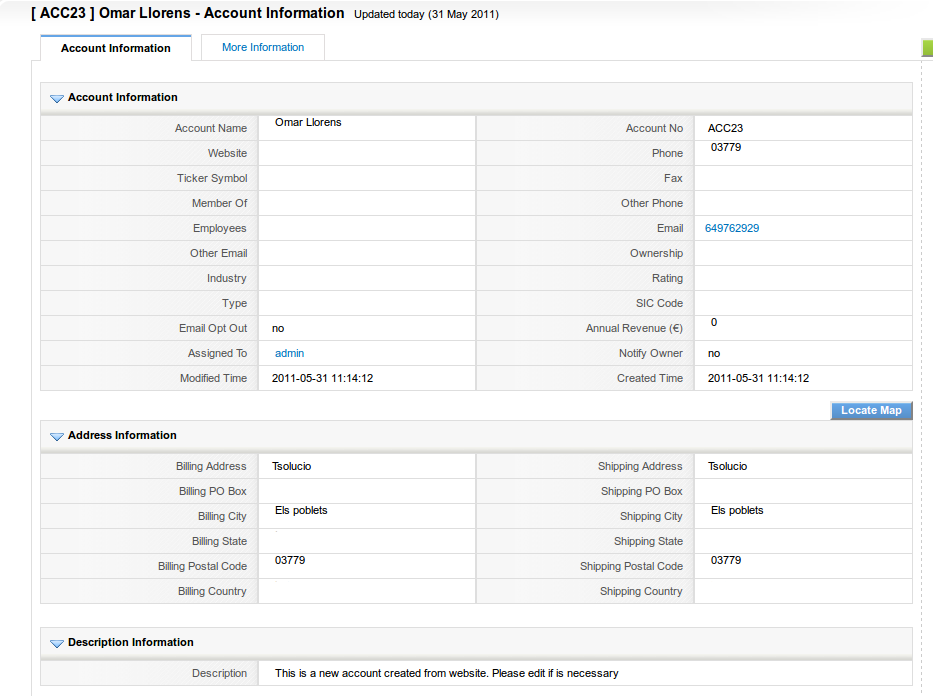Click the 649762929 email link
This screenshot has width=933, height=696.
click(732, 228)
